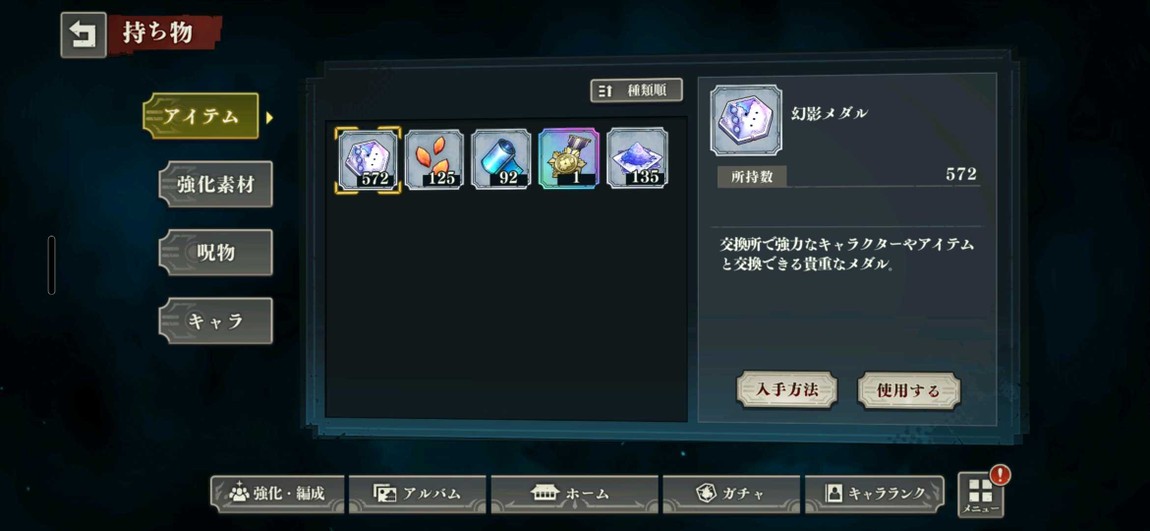This screenshot has width=1150, height=531.
Task: Click the 入手方法 button
Action: point(787,389)
